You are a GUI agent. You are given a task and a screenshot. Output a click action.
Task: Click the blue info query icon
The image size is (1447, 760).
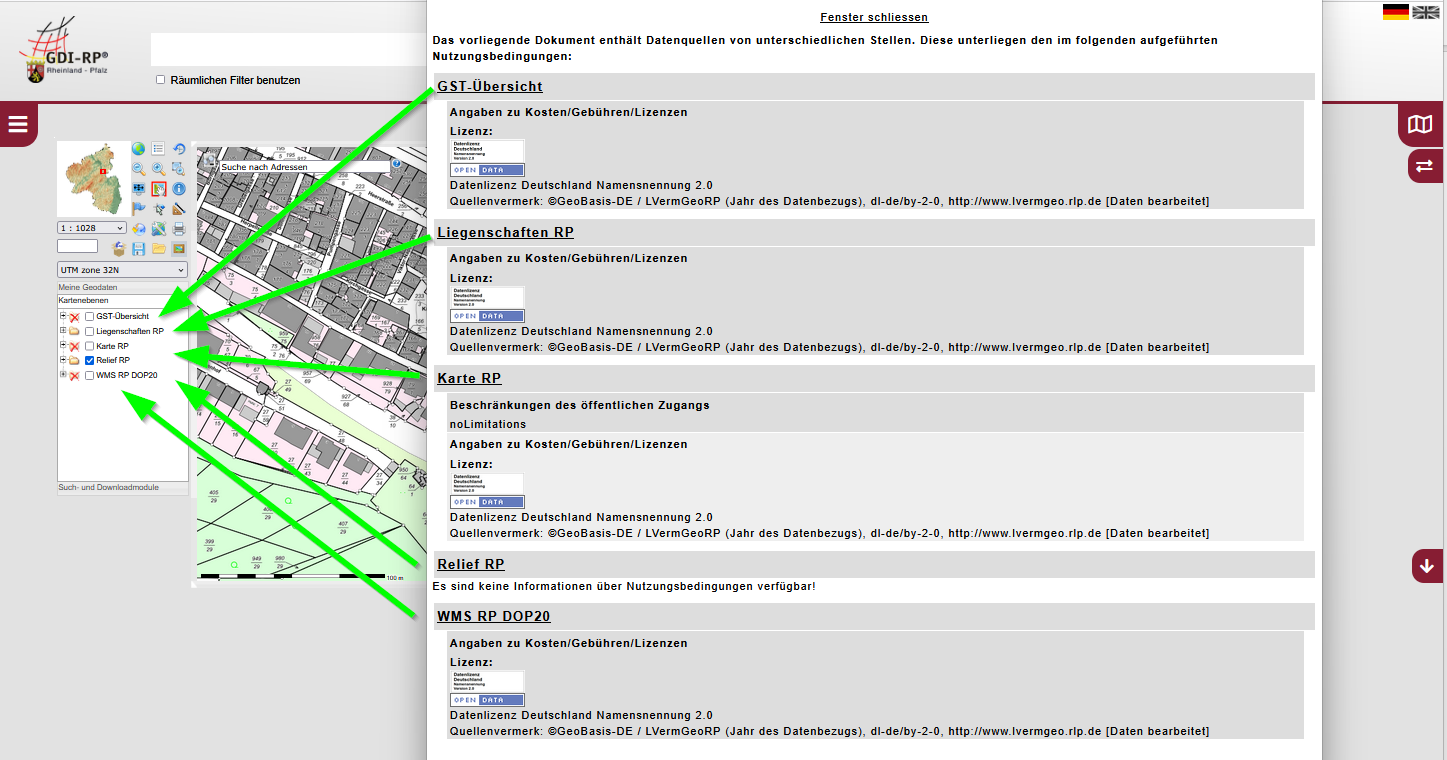[179, 188]
